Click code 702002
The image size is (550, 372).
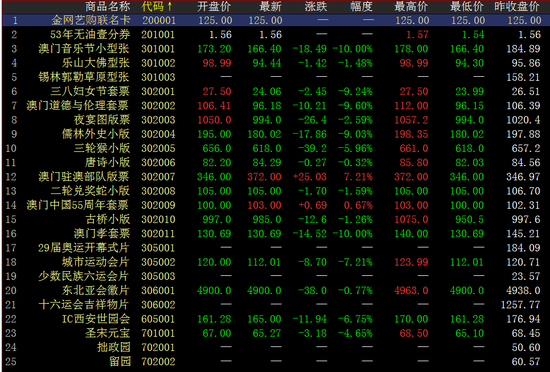pyautogui.click(x=158, y=361)
